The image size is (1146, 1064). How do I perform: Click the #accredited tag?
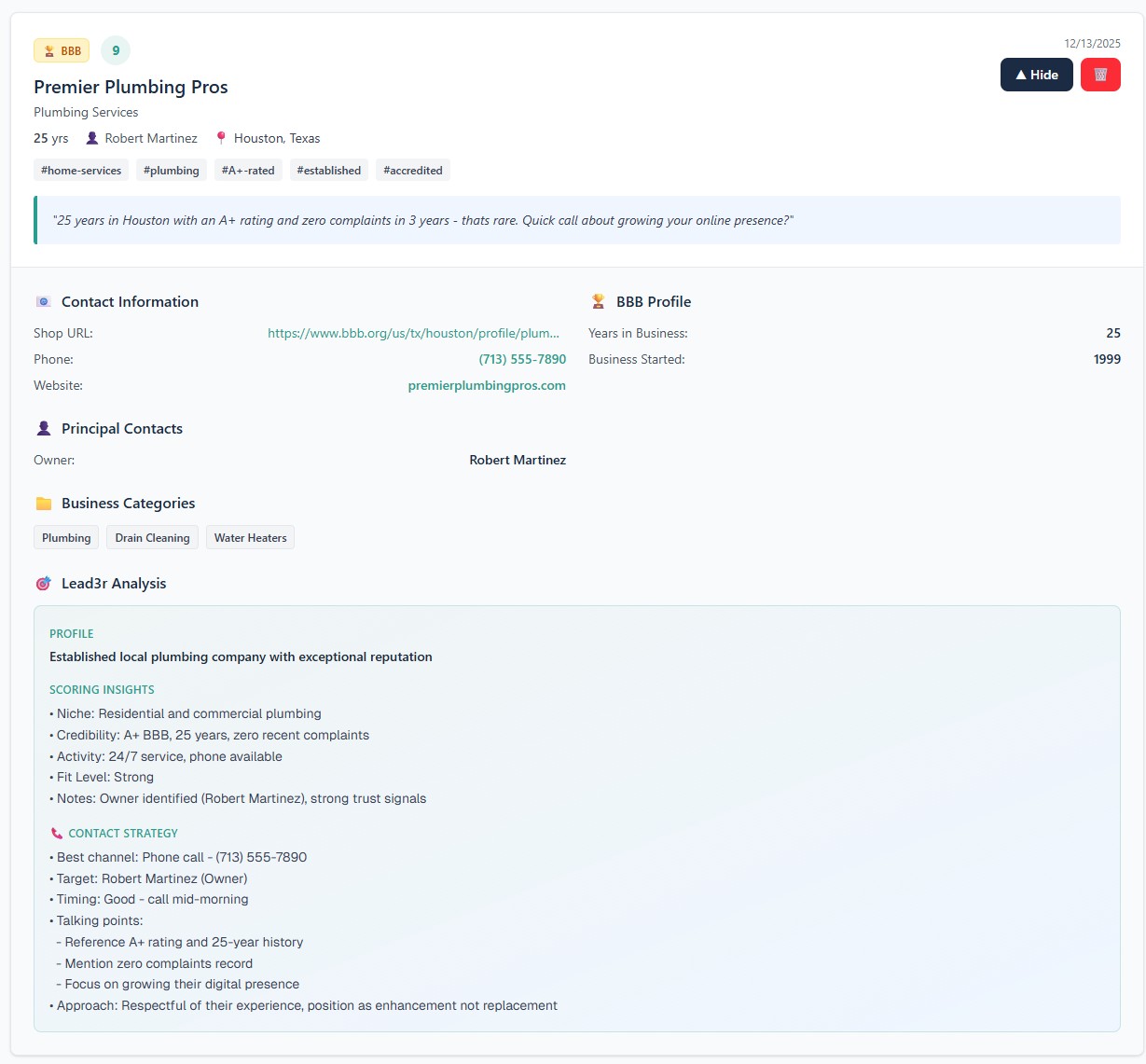click(412, 171)
